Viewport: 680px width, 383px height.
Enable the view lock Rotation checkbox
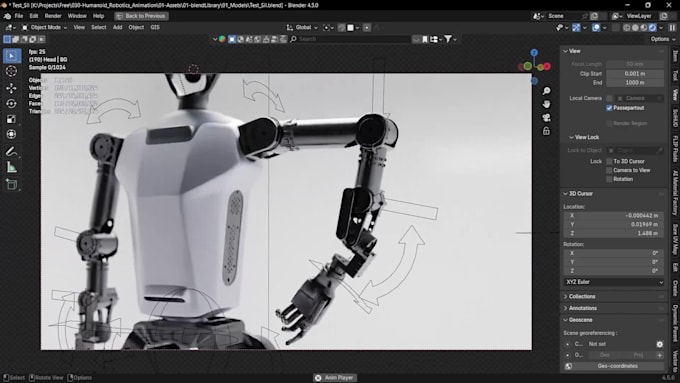point(609,179)
